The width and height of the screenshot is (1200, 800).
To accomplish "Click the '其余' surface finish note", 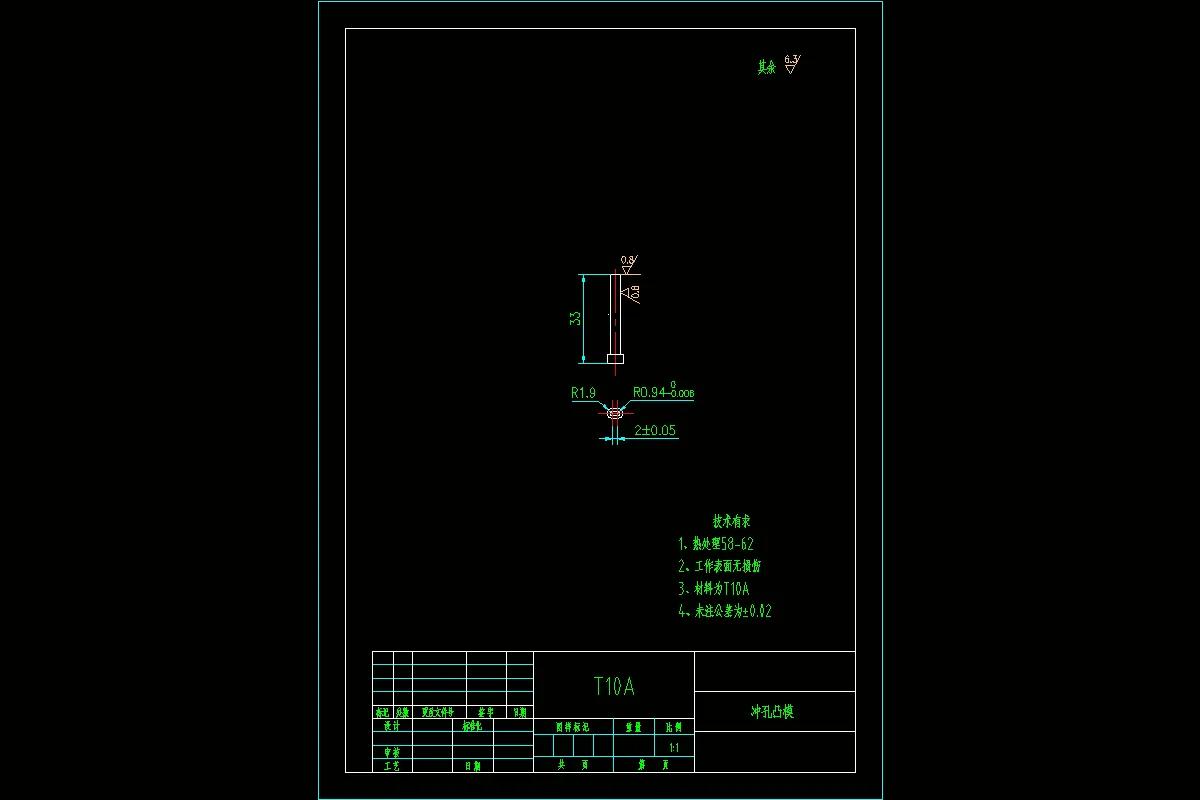I will (767, 68).
